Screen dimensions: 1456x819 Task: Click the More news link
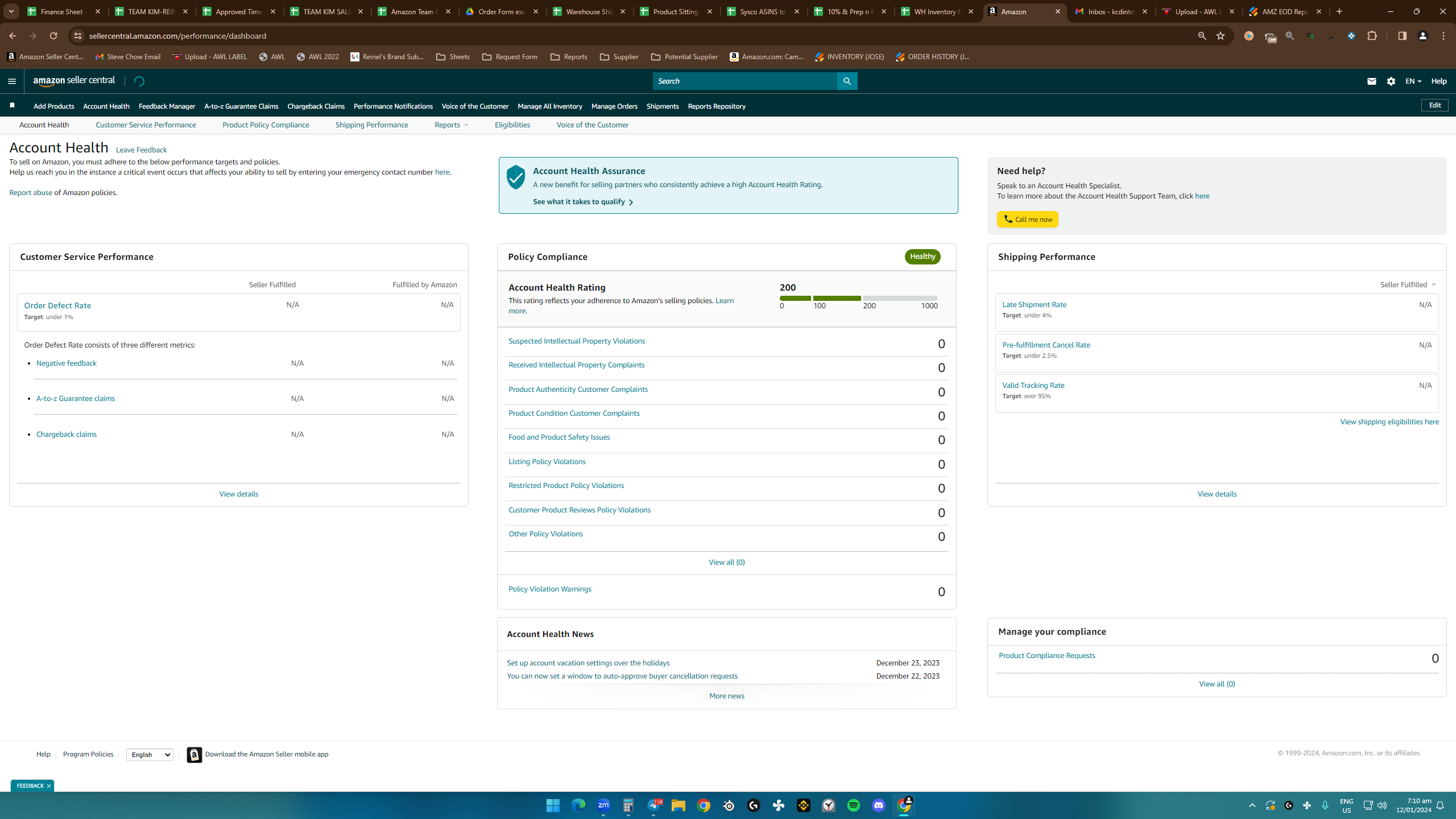tap(727, 696)
